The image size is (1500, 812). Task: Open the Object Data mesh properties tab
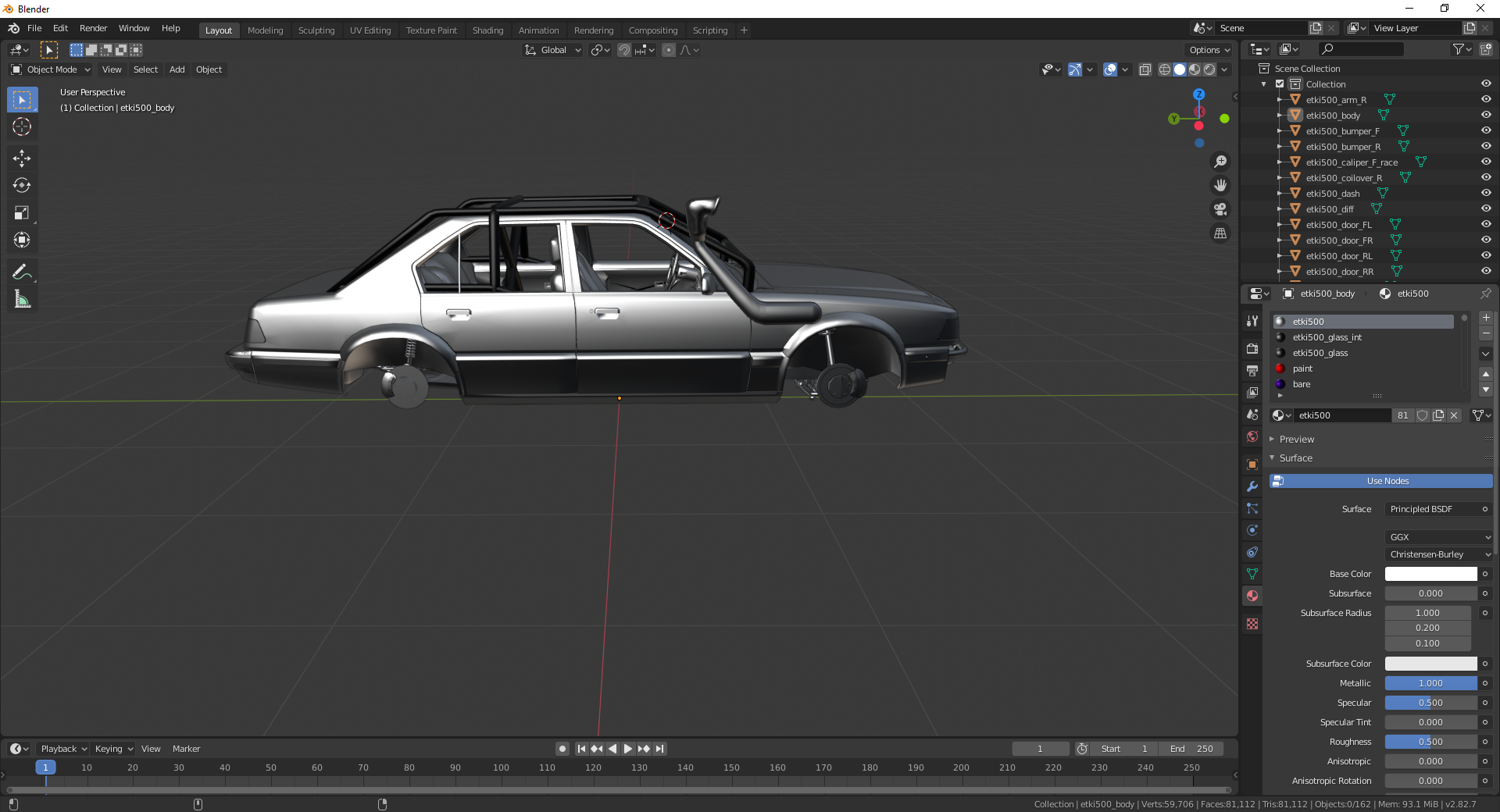[1252, 574]
